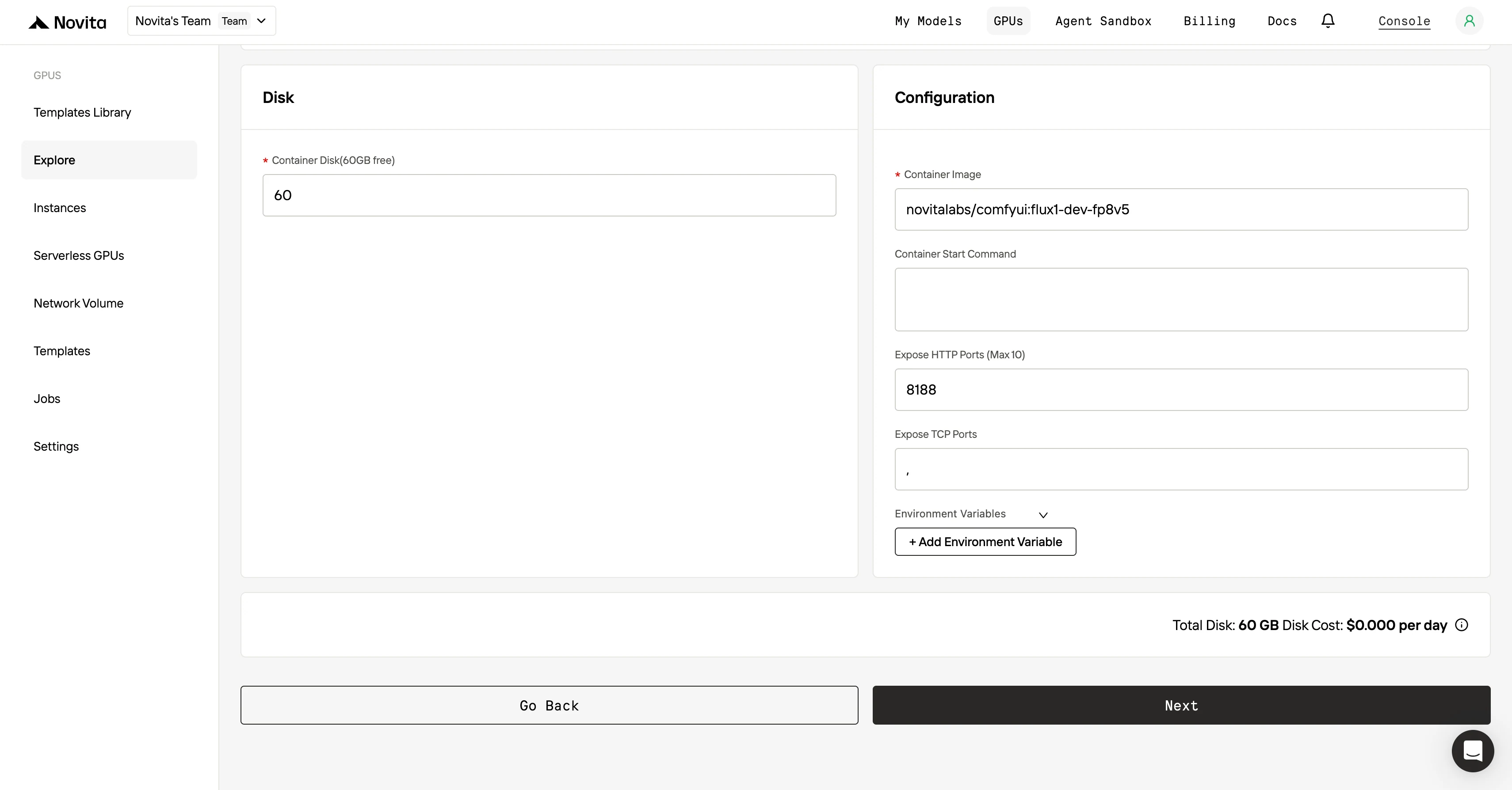Expand the Environment Variables chevron
The height and width of the screenshot is (790, 1512).
pyautogui.click(x=1043, y=515)
